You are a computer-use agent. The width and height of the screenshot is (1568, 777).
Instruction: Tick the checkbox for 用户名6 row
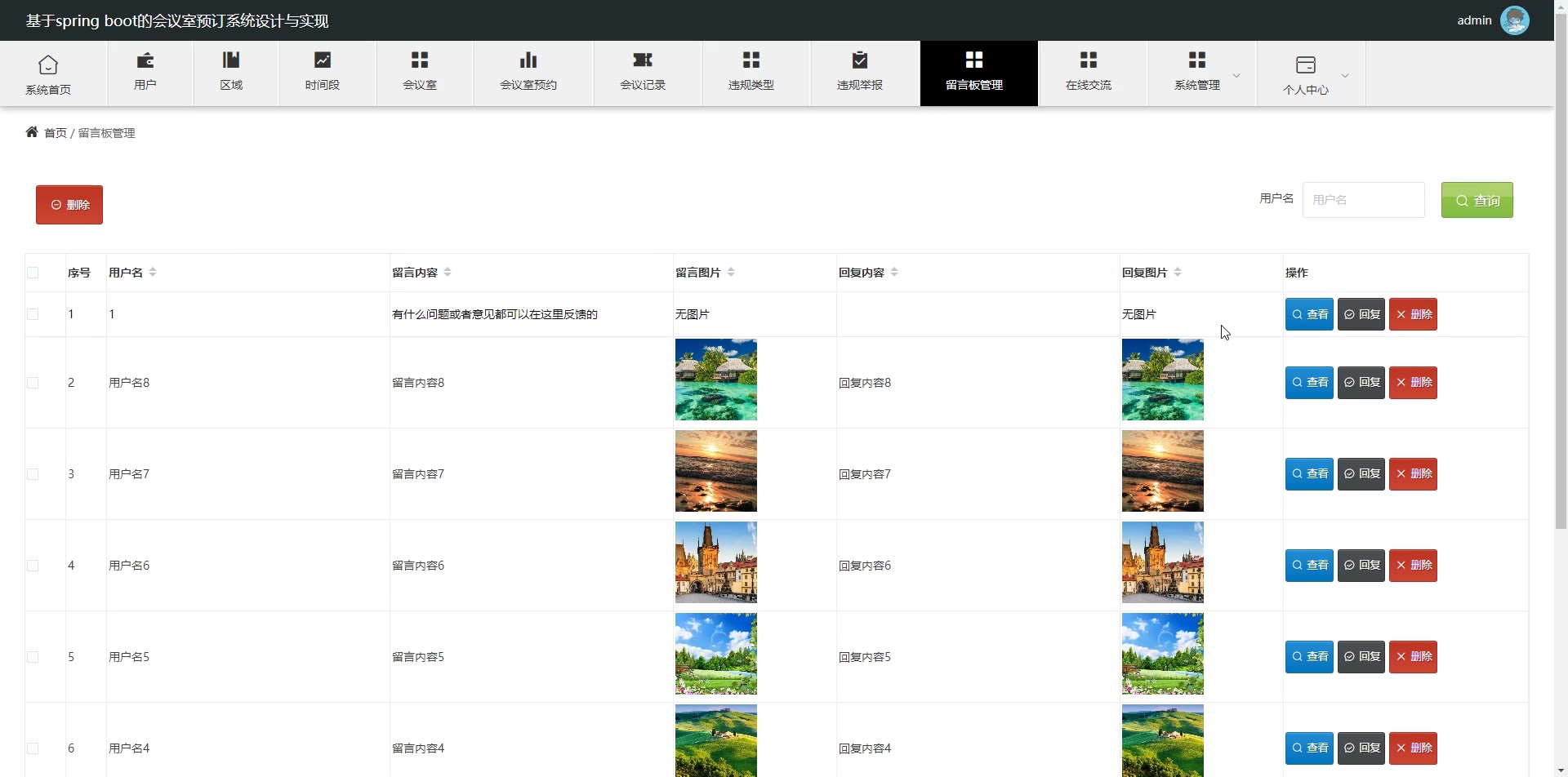(33, 566)
